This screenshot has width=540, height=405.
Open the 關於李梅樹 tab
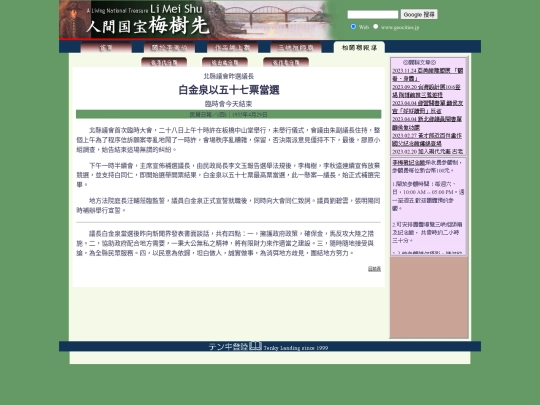[x=169, y=48]
